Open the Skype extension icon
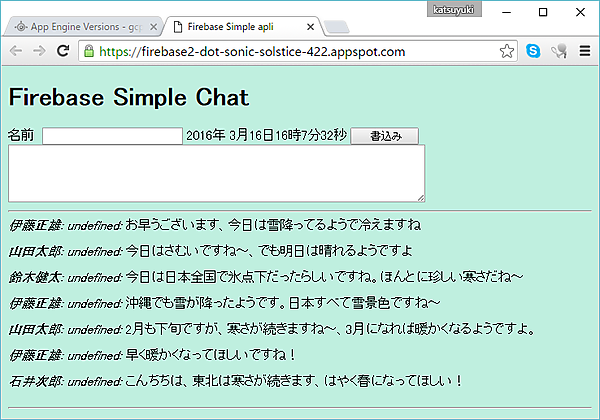The image size is (600, 420). coord(533,51)
